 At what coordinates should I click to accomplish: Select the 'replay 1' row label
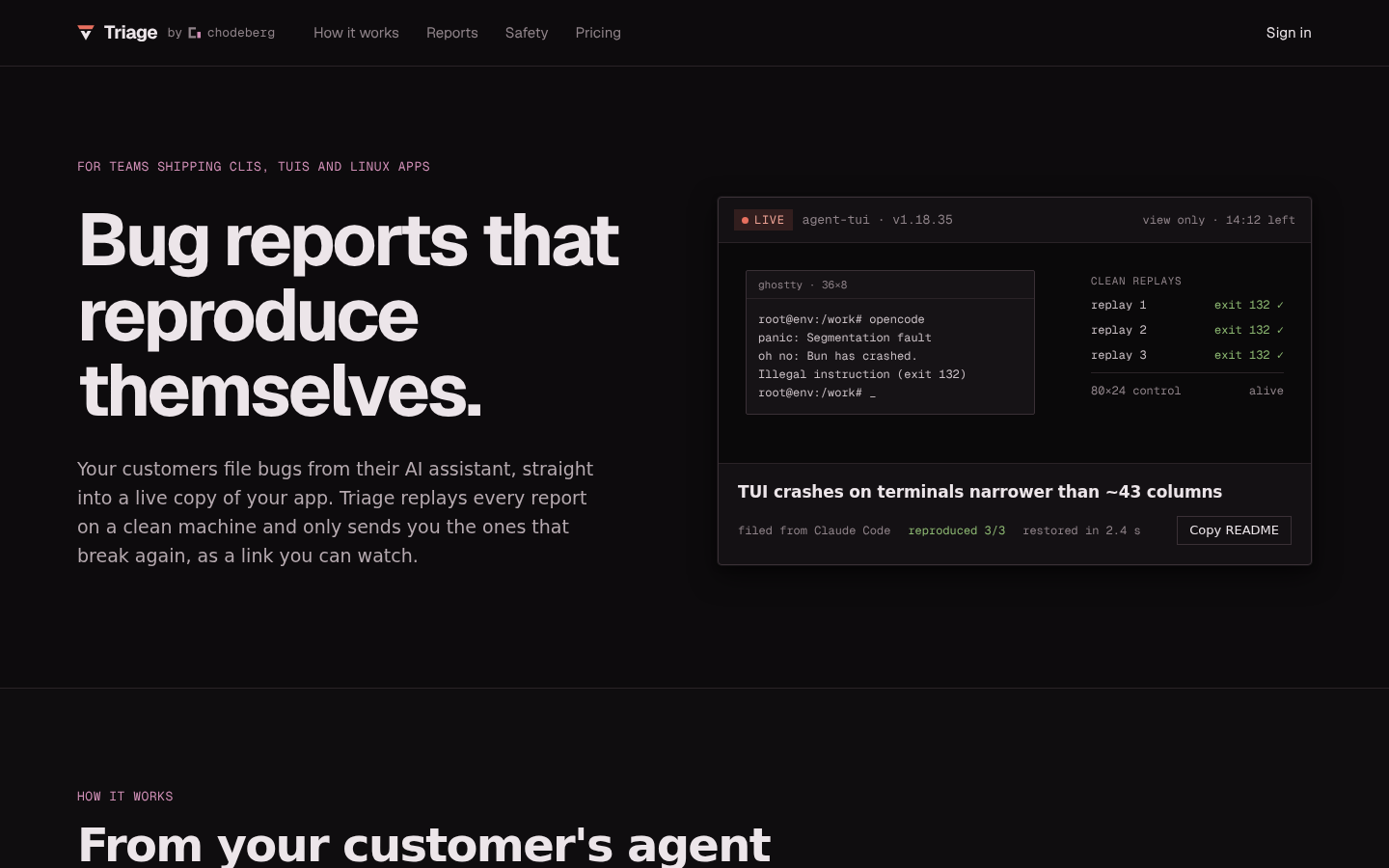tap(1119, 305)
